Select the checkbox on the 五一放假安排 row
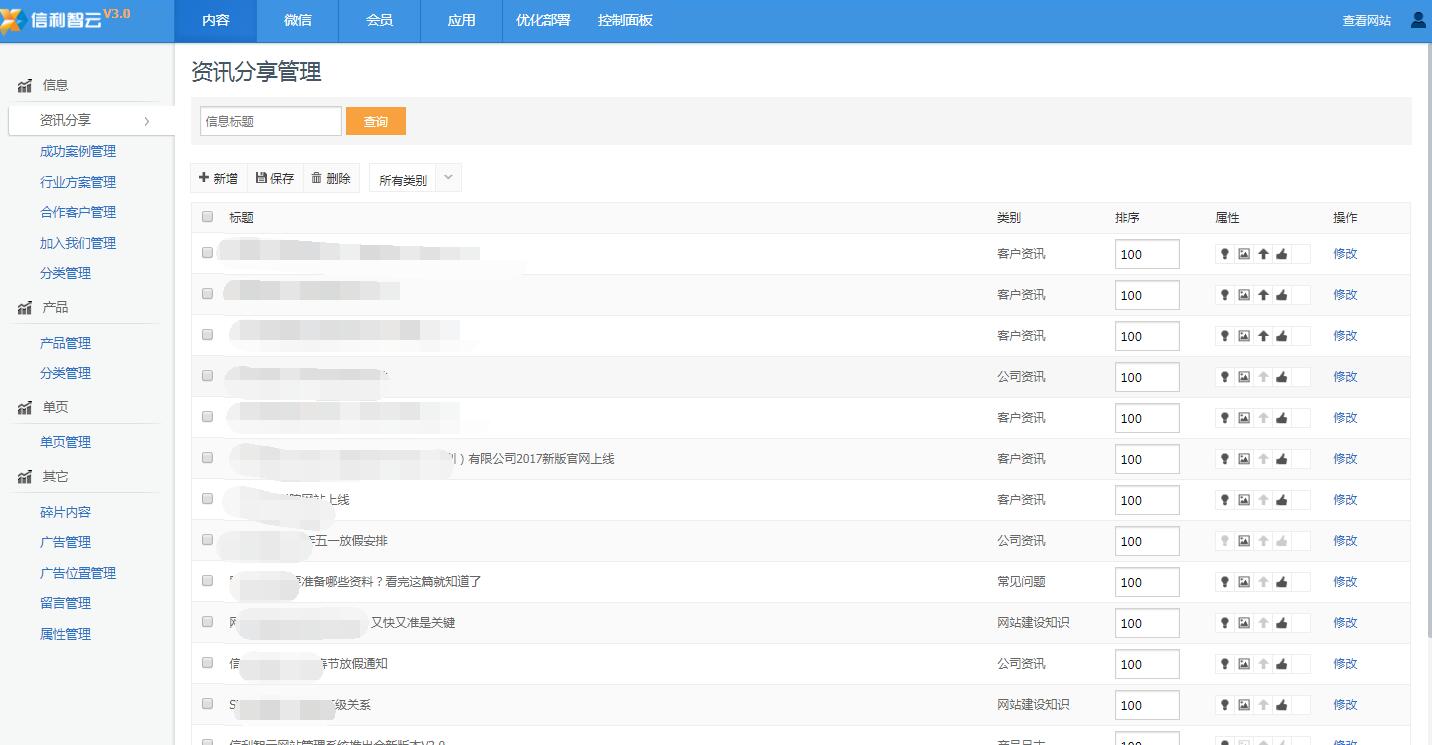This screenshot has width=1432, height=745. [x=207, y=539]
